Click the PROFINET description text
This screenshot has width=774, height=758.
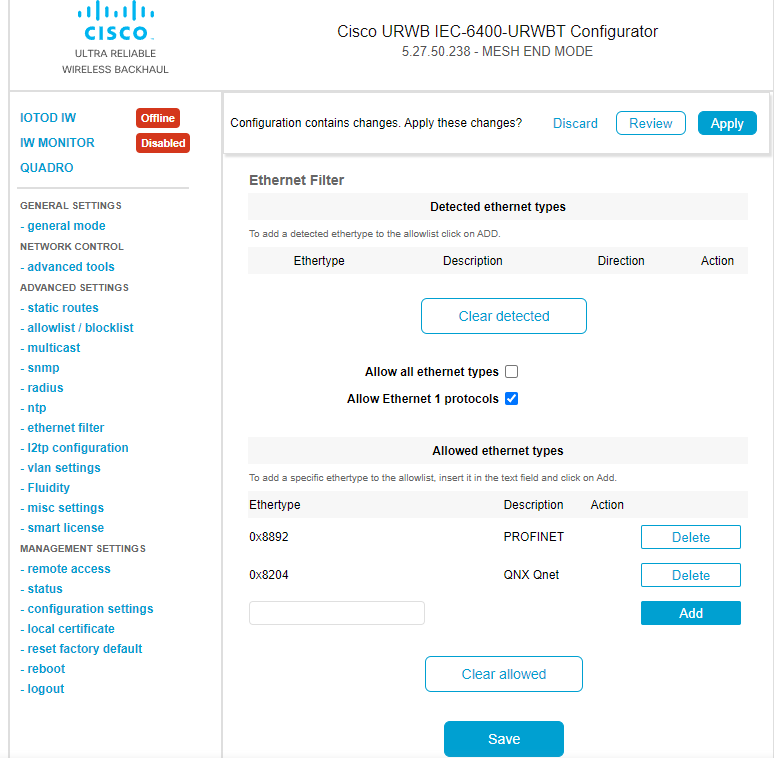point(534,537)
